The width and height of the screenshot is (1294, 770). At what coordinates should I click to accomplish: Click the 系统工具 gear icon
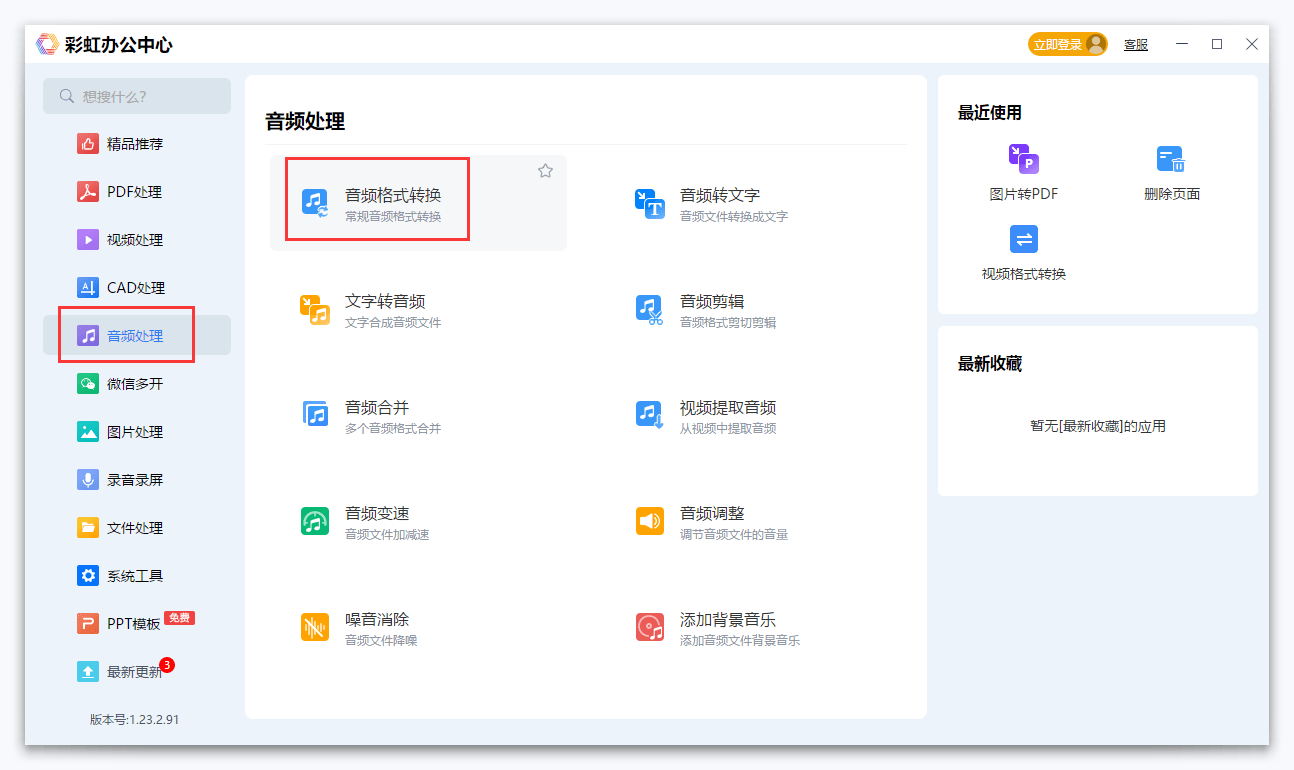click(88, 575)
